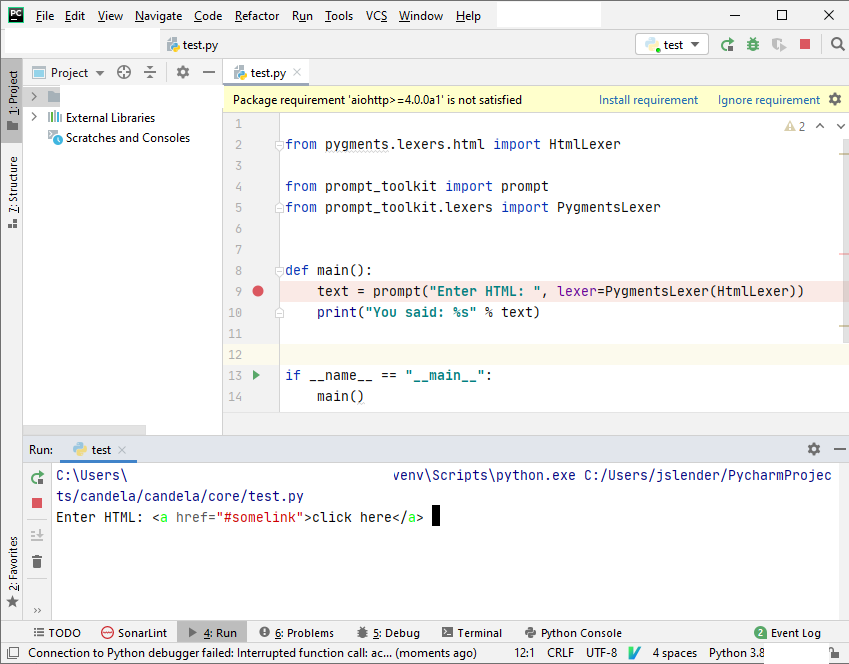The height and width of the screenshot is (664, 849).
Task: Expand the project root folder
Action: pos(34,96)
